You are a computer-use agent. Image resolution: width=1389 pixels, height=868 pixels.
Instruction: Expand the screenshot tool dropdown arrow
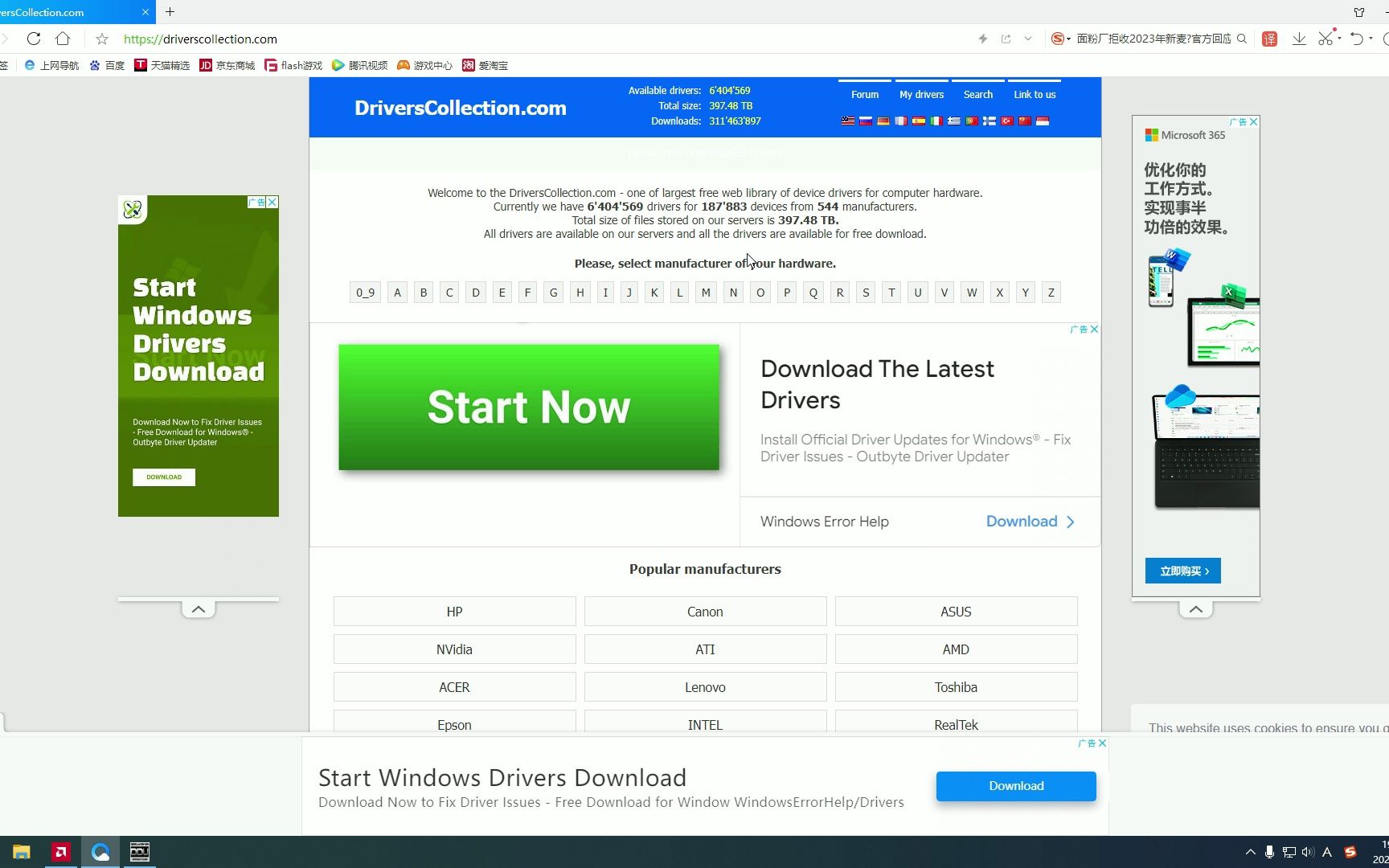(1340, 39)
